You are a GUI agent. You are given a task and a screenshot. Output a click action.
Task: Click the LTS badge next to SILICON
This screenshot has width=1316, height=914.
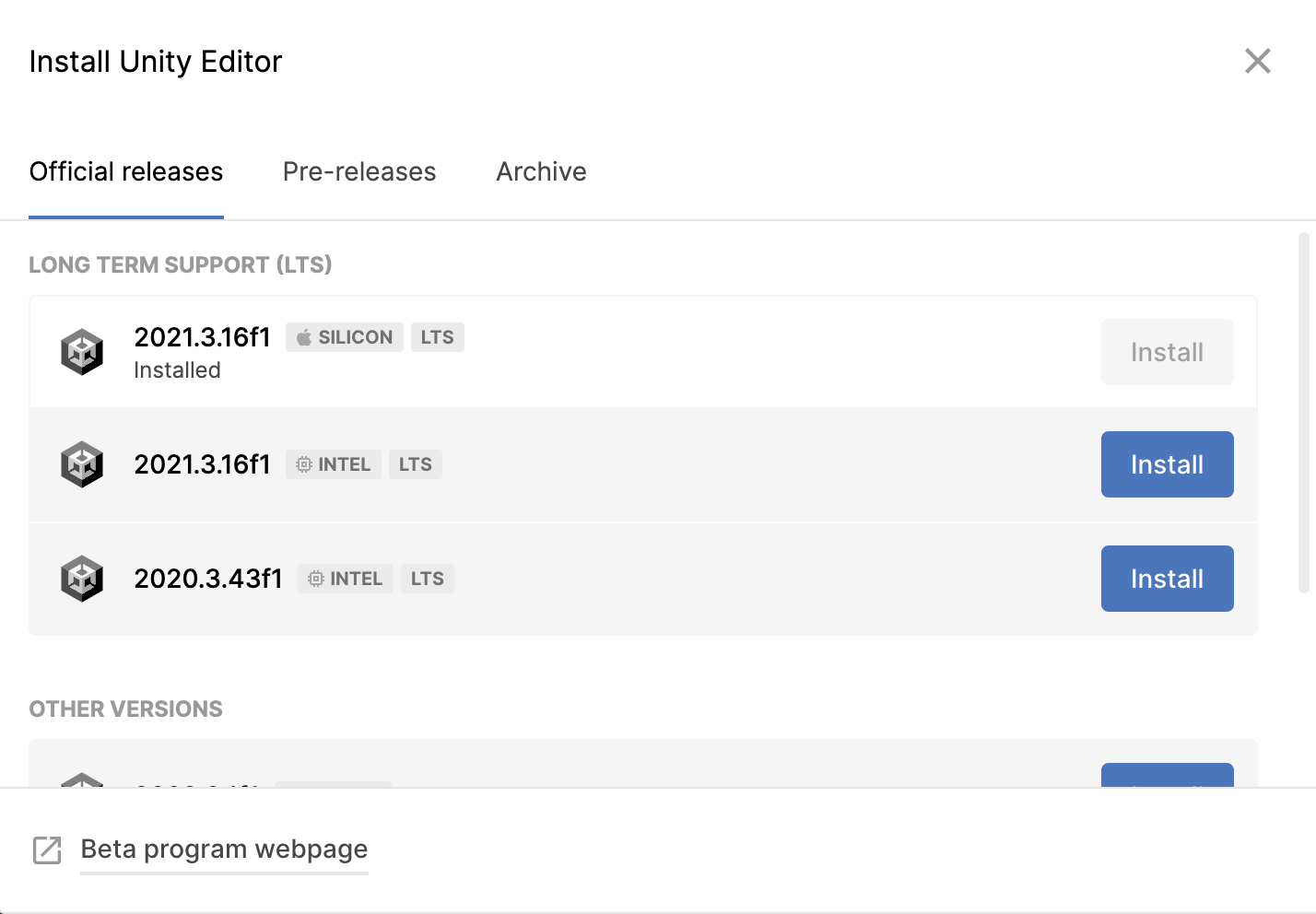pyautogui.click(x=437, y=337)
